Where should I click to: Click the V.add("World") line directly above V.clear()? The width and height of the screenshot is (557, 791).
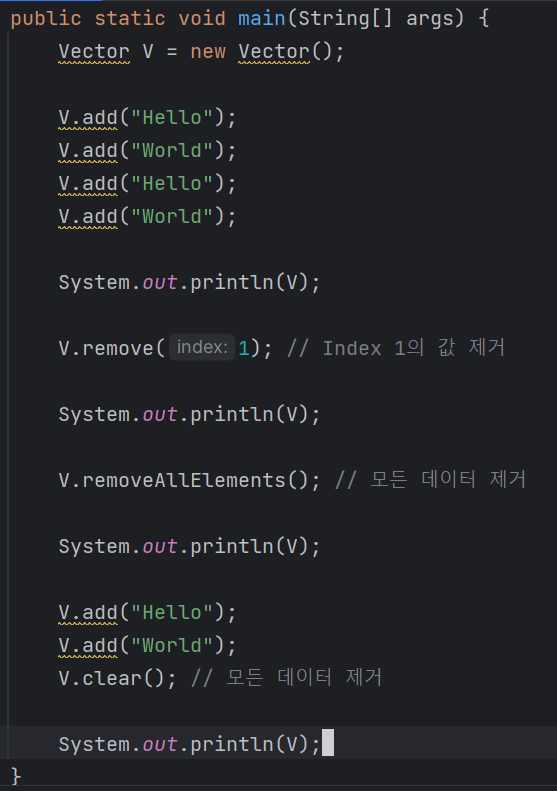[x=147, y=645]
